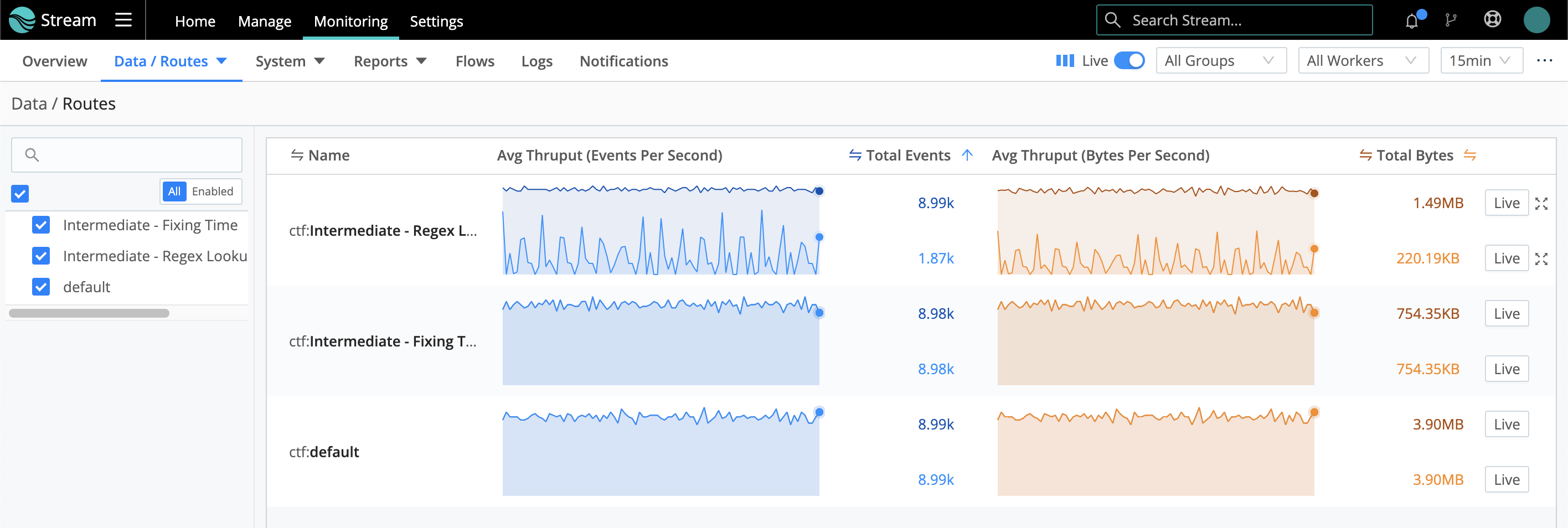Click the notifications bell icon
The height and width of the screenshot is (528, 1568).
[1411, 20]
